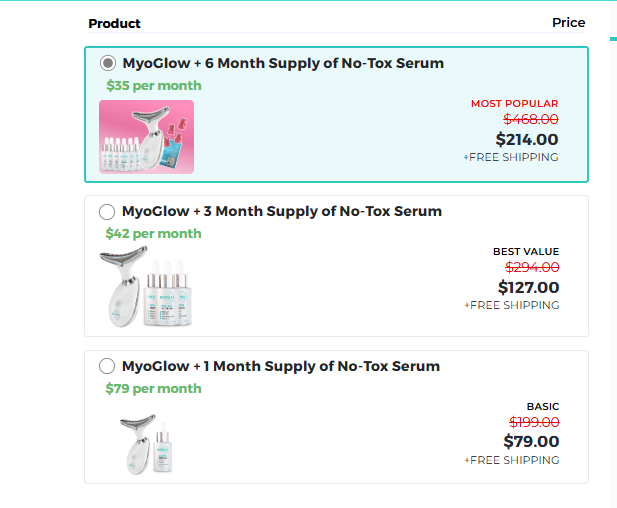This screenshot has height=508, width=617.
Task: Choose the 3 Month Supply radio option
Action: click(x=108, y=212)
